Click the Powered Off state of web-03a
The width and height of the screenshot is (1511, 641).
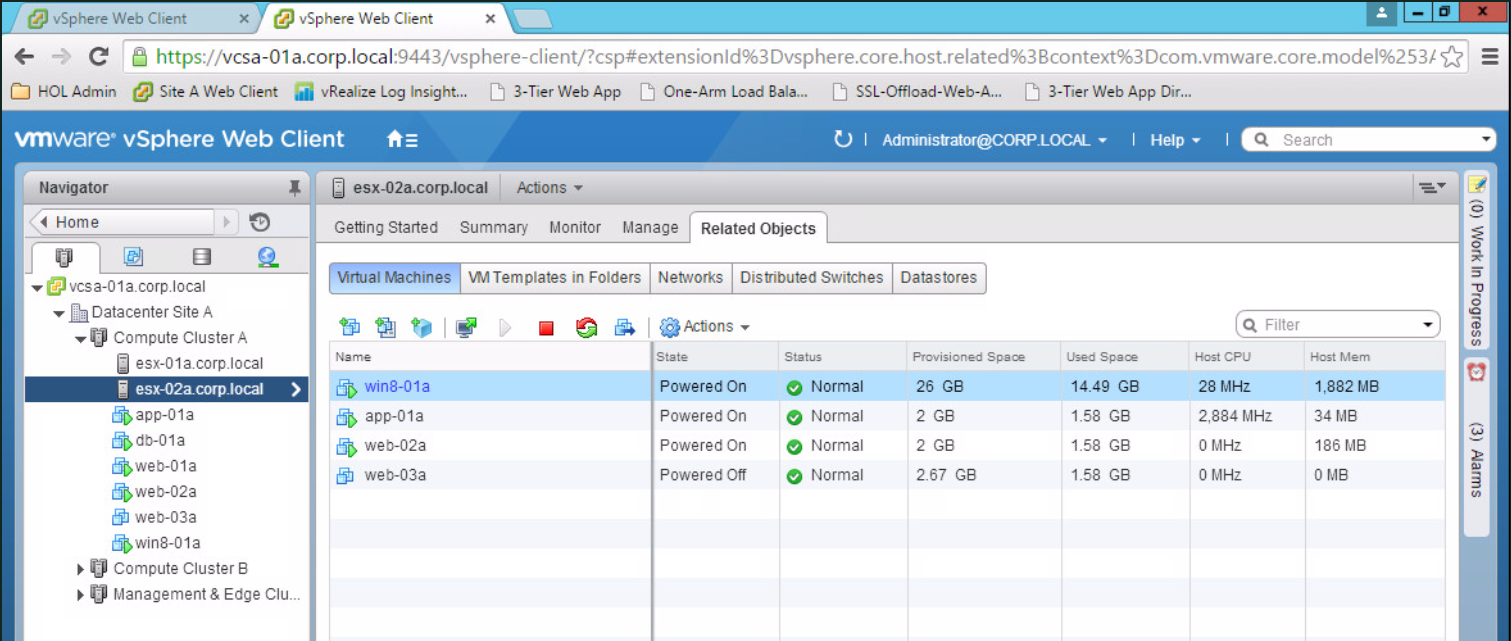[703, 475]
